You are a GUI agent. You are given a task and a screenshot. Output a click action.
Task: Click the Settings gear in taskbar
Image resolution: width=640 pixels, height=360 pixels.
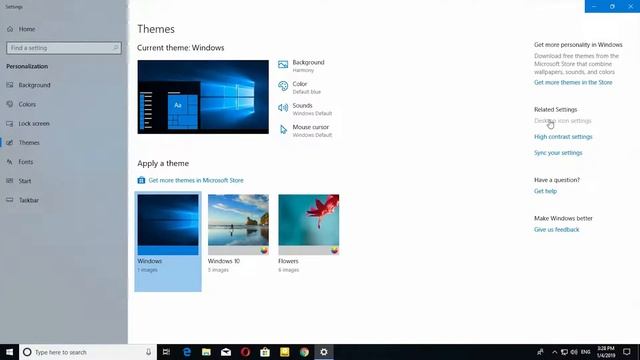point(324,352)
